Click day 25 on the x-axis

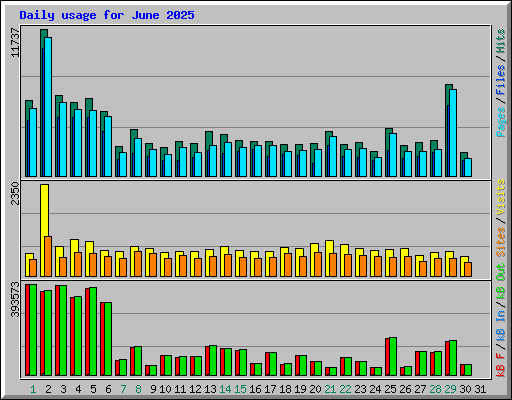click(x=390, y=389)
